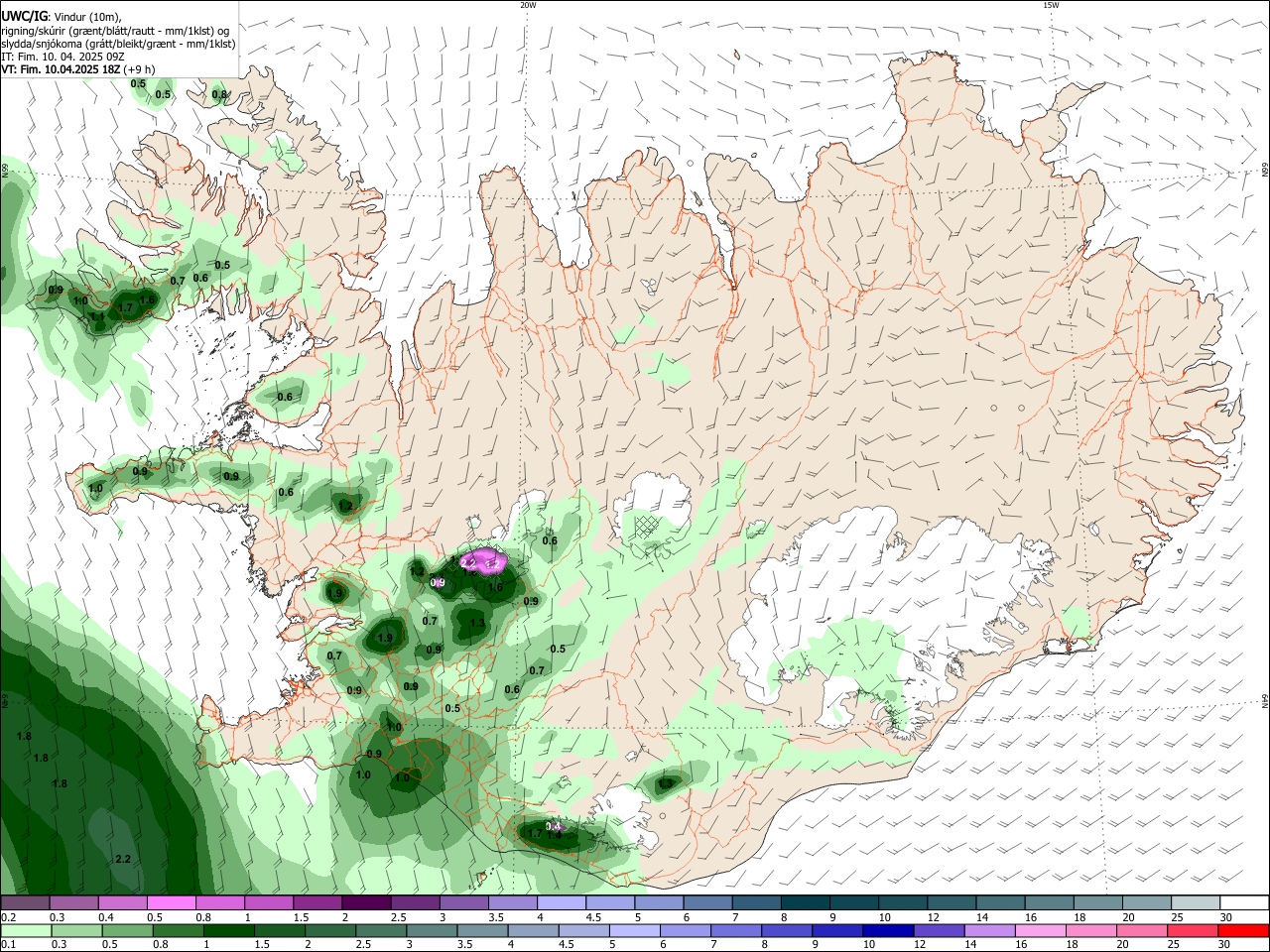1270x952 pixels.
Task: Pick the bottom-row lavender swatch 5–6
Action: click(x=635, y=930)
